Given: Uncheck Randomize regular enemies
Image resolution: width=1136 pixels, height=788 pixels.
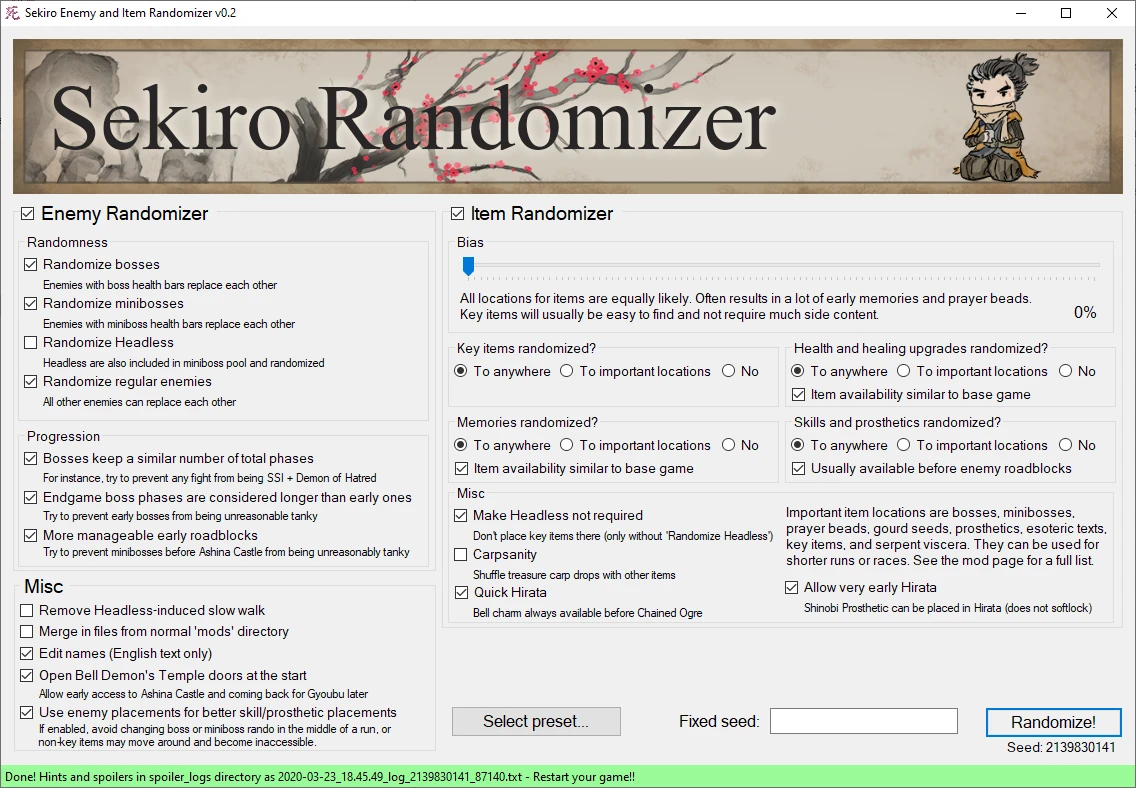Looking at the screenshot, I should (30, 382).
